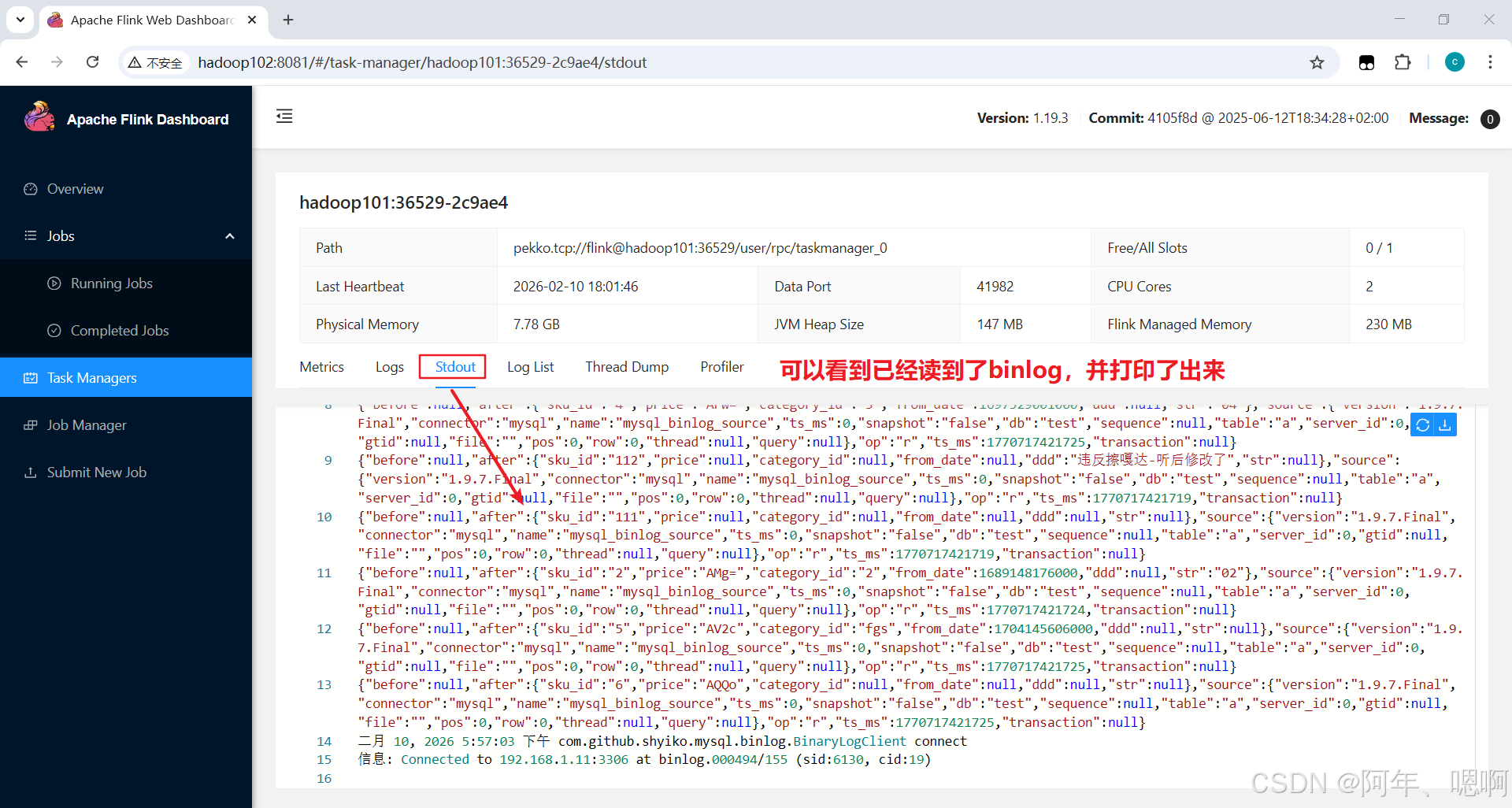Switch to the Thread Dump tab
The width and height of the screenshot is (1512, 808).
627,367
